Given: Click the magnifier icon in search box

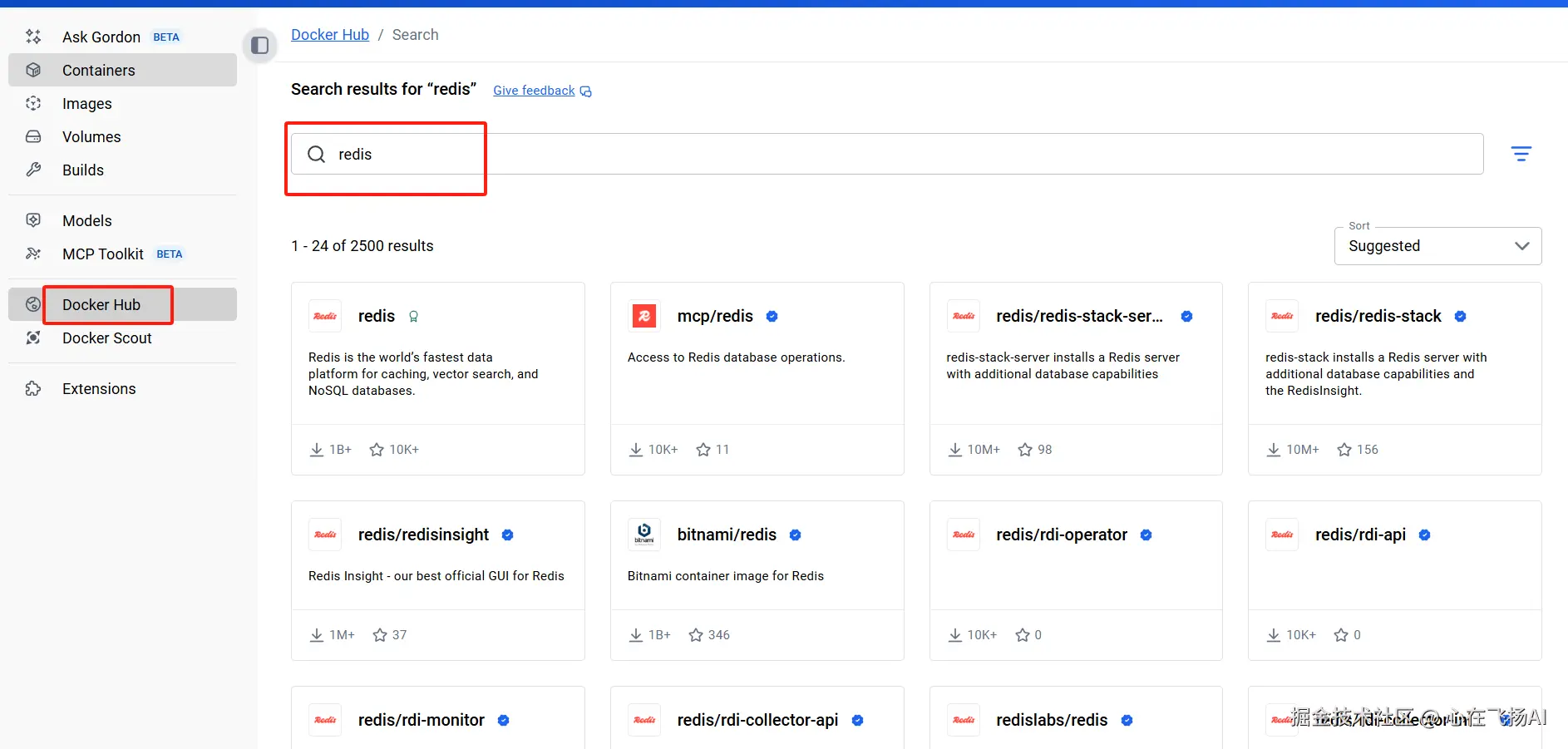Looking at the screenshot, I should (317, 154).
